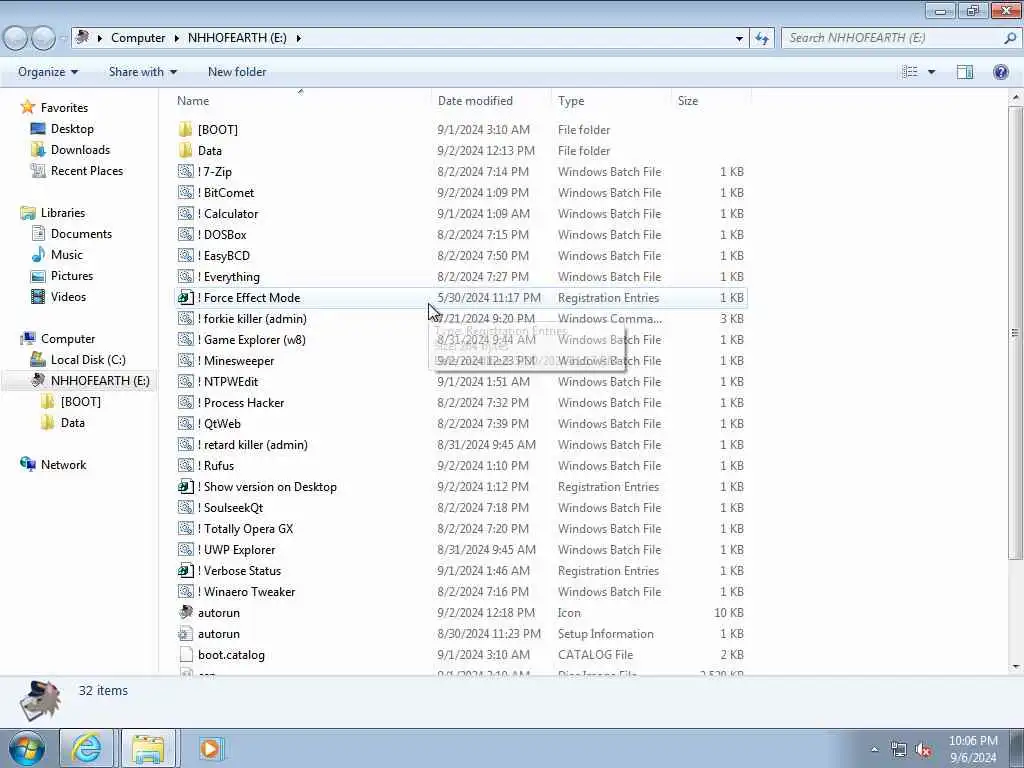Click the file list vertical scrollbar
Image resolution: width=1024 pixels, height=768 pixels.
coord(1016,333)
